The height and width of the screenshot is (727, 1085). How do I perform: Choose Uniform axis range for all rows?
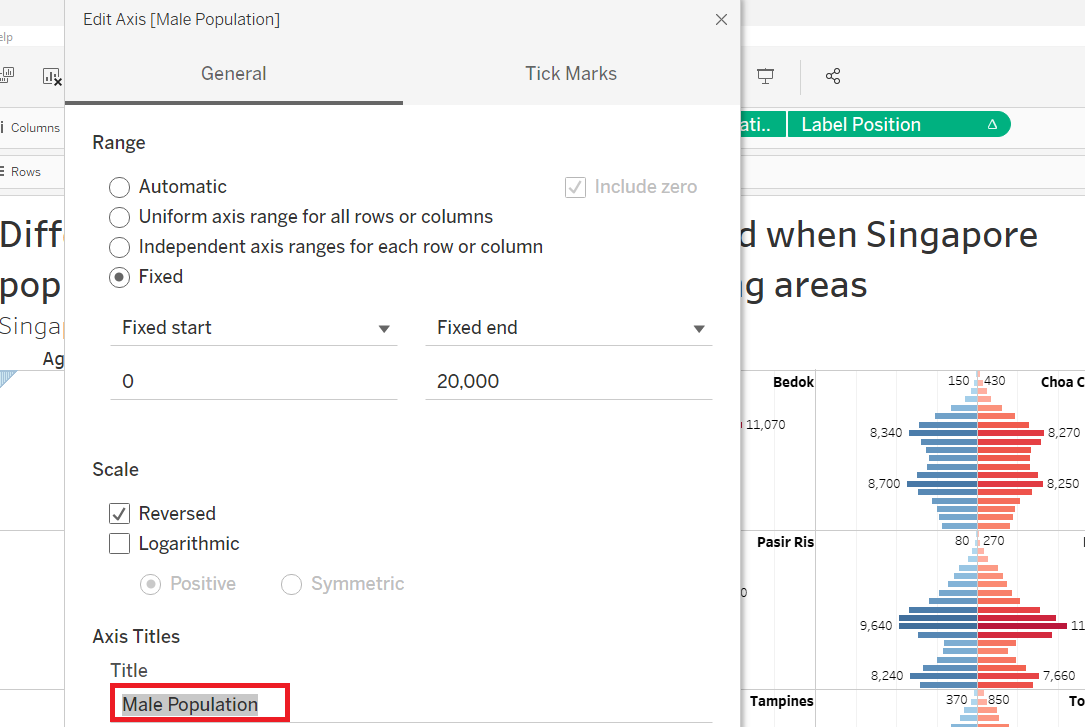[120, 217]
